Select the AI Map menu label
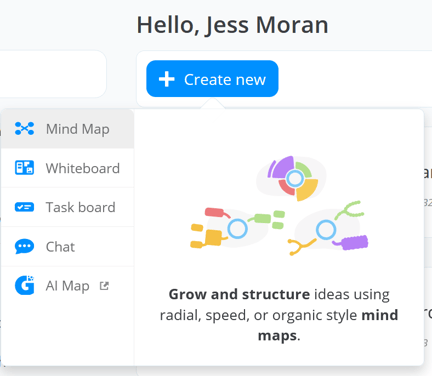This screenshot has height=376, width=432. [x=68, y=286]
